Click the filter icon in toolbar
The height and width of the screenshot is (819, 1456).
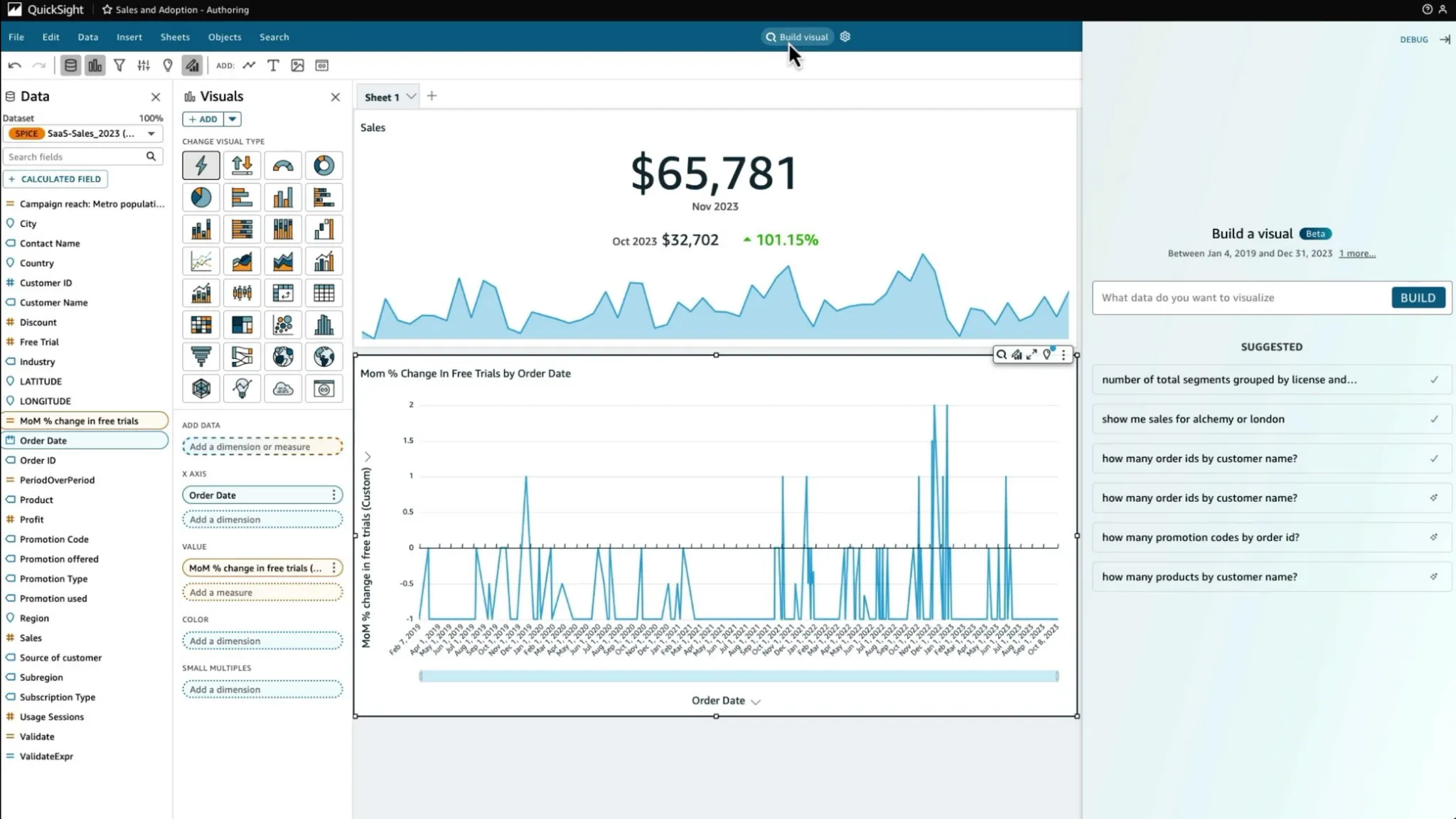119,65
